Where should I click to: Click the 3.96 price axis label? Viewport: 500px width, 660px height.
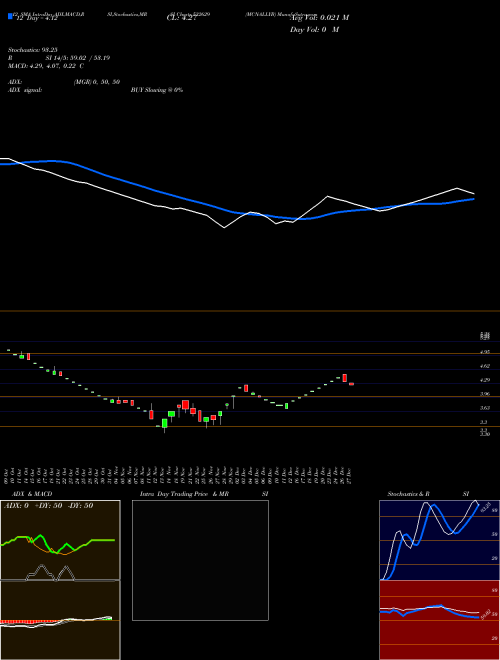click(x=485, y=394)
